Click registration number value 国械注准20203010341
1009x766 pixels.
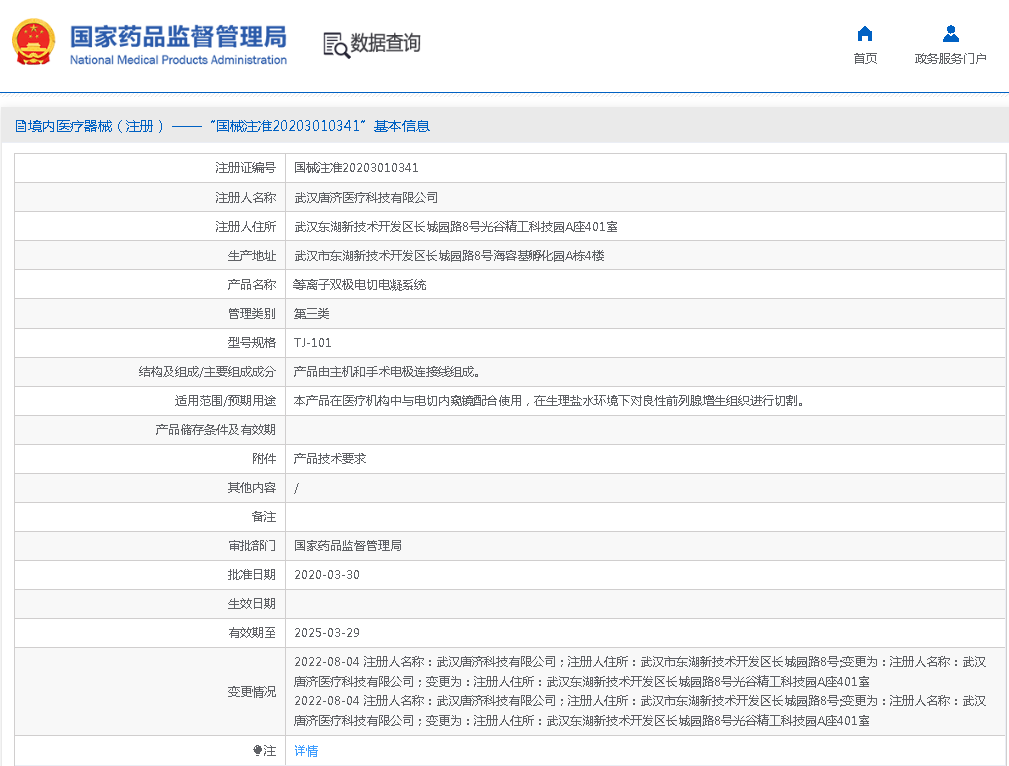(356, 168)
